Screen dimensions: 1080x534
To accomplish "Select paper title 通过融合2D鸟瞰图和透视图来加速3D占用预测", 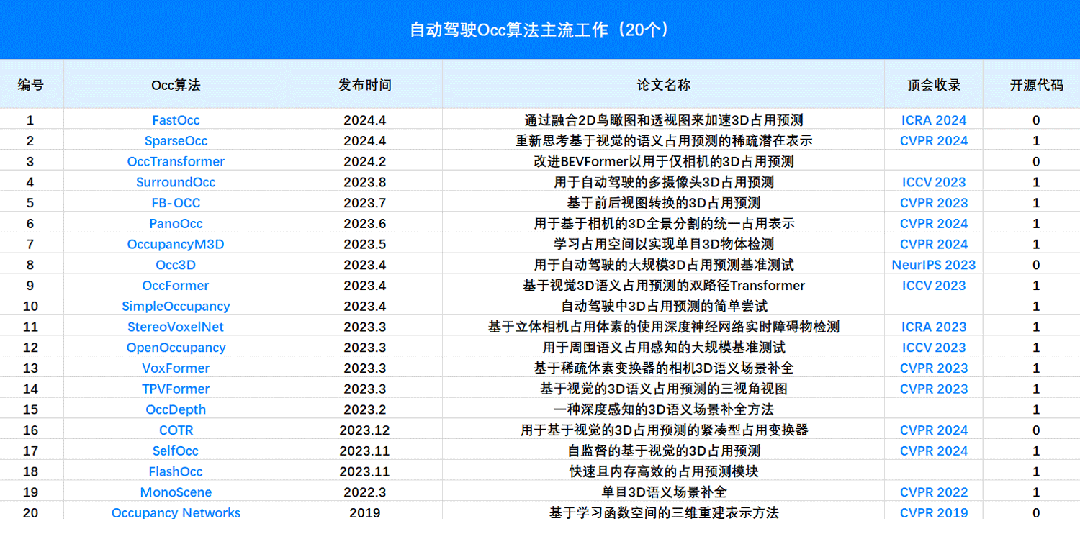I will coord(664,121).
